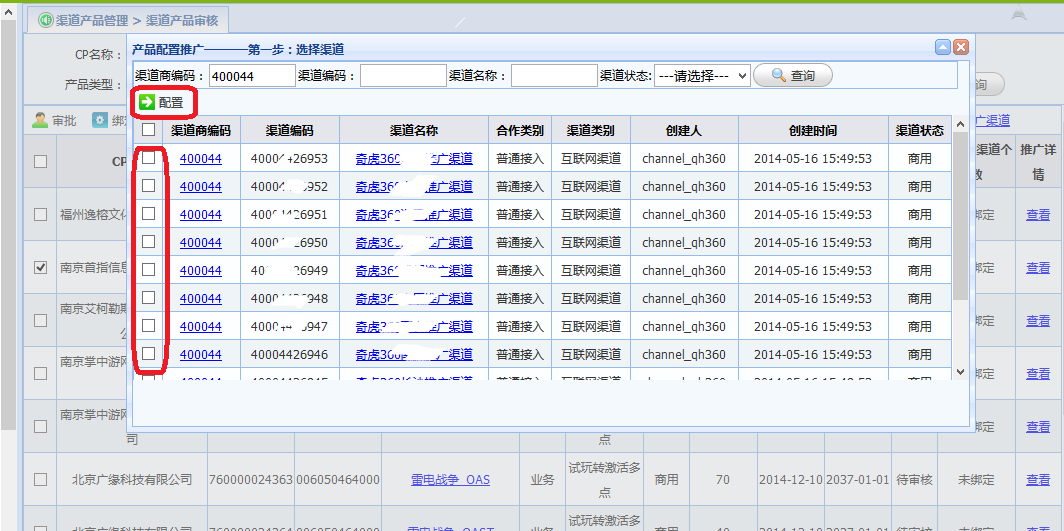Check the row with channel code ending 26949
Image resolution: width=1064 pixels, height=531 pixels.
(149, 269)
